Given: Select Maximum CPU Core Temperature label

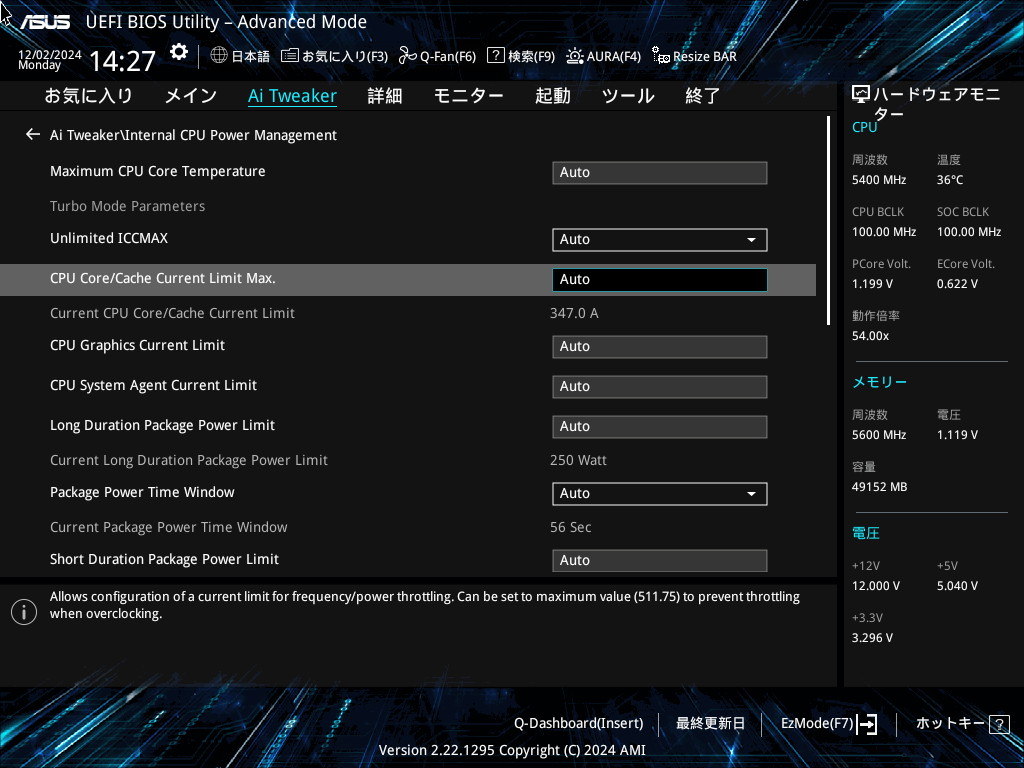Looking at the screenshot, I should pyautogui.click(x=158, y=171).
